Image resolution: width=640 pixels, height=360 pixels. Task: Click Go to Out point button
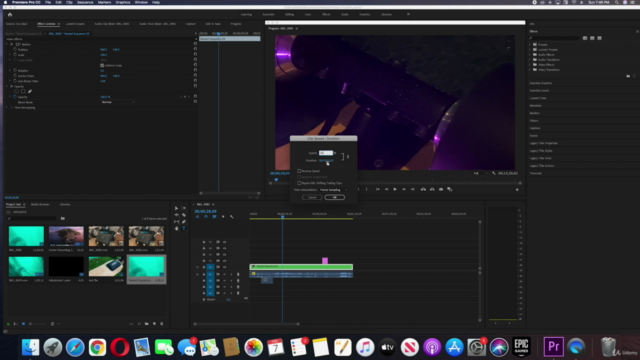[412, 189]
